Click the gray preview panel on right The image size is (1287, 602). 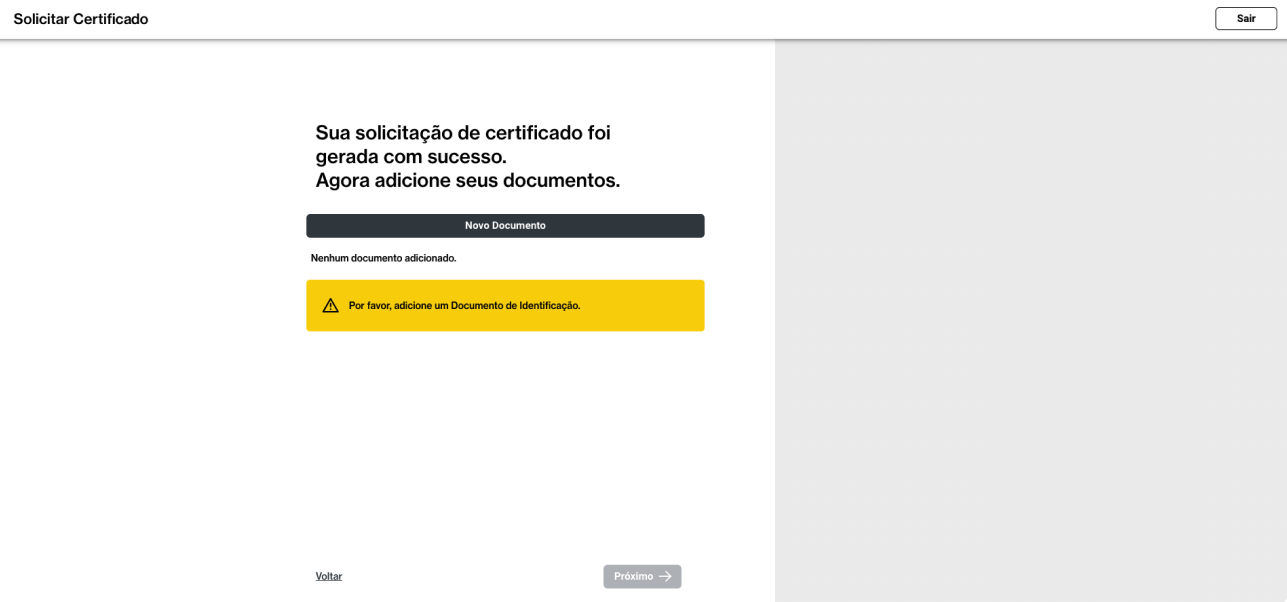tap(1030, 320)
